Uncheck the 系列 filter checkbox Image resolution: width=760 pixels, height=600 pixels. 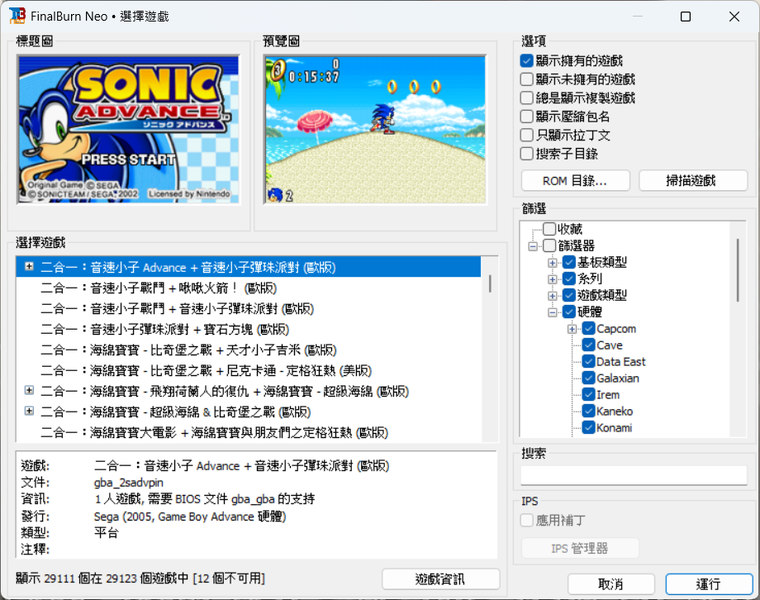click(569, 279)
